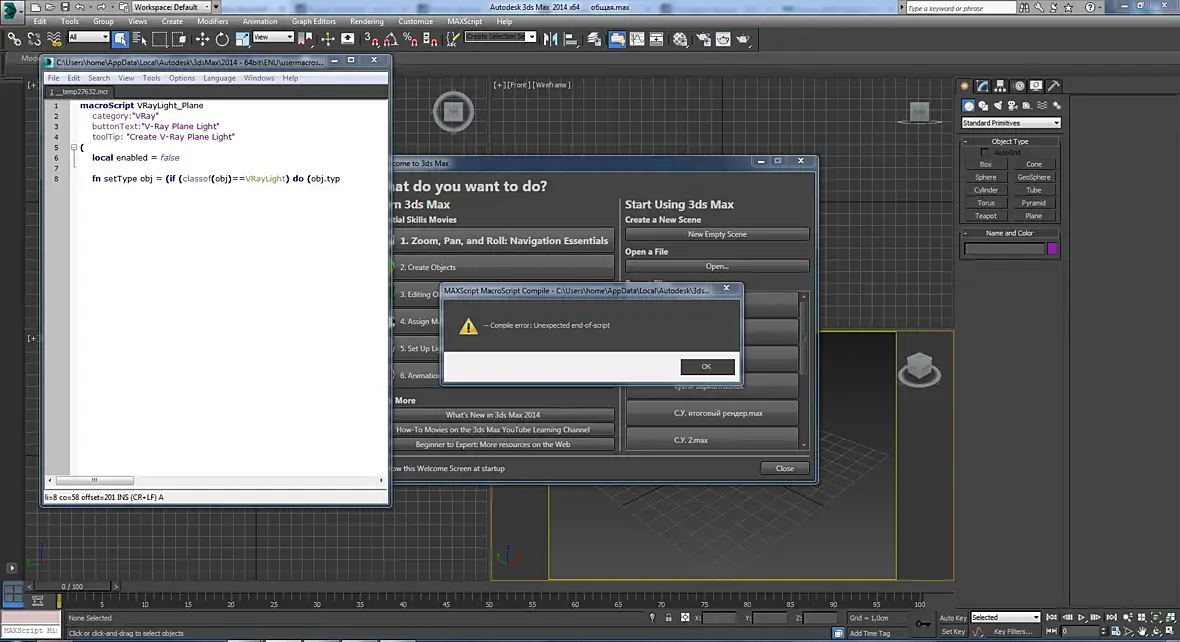1180x642 pixels.
Task: Open the Modify panel tab icon
Action: pyautogui.click(x=984, y=86)
